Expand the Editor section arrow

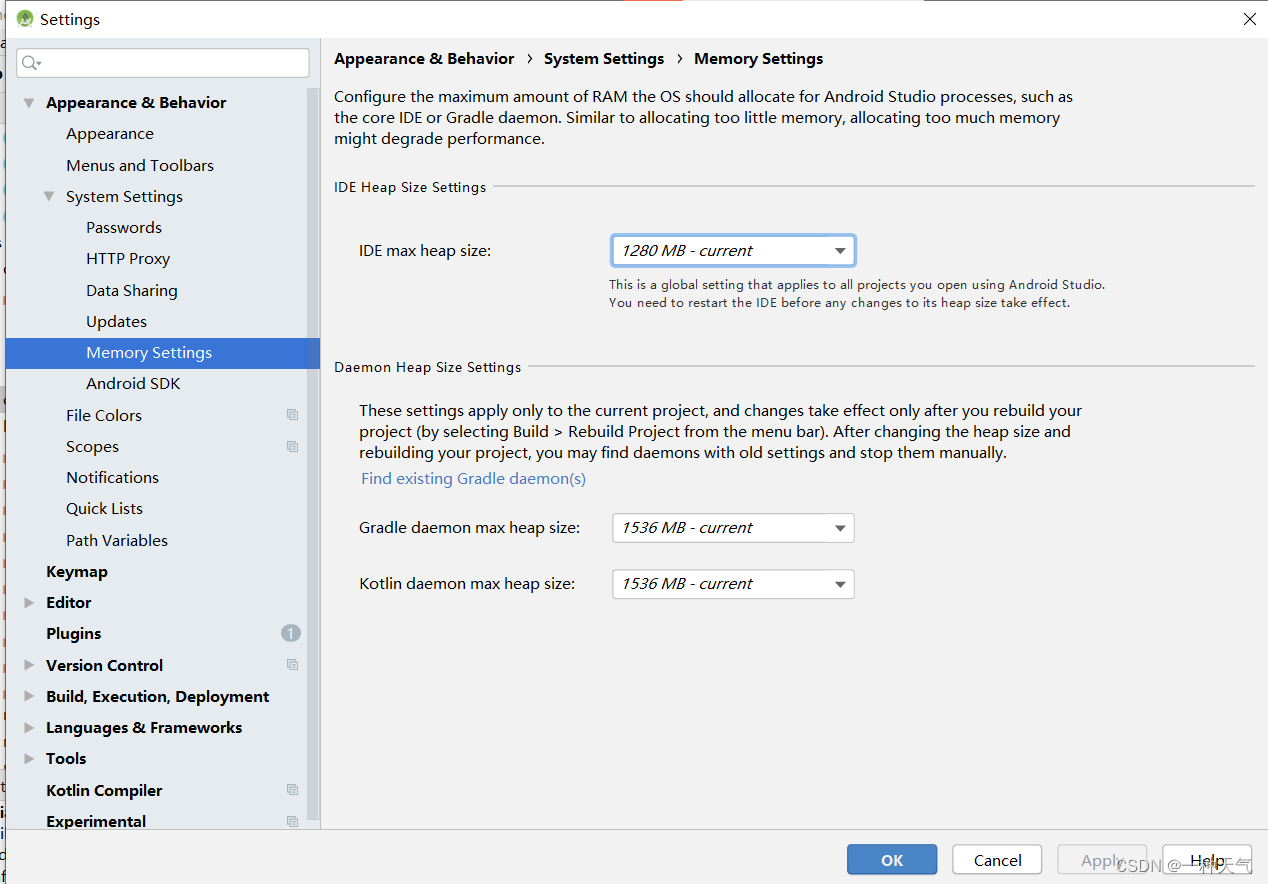[29, 602]
